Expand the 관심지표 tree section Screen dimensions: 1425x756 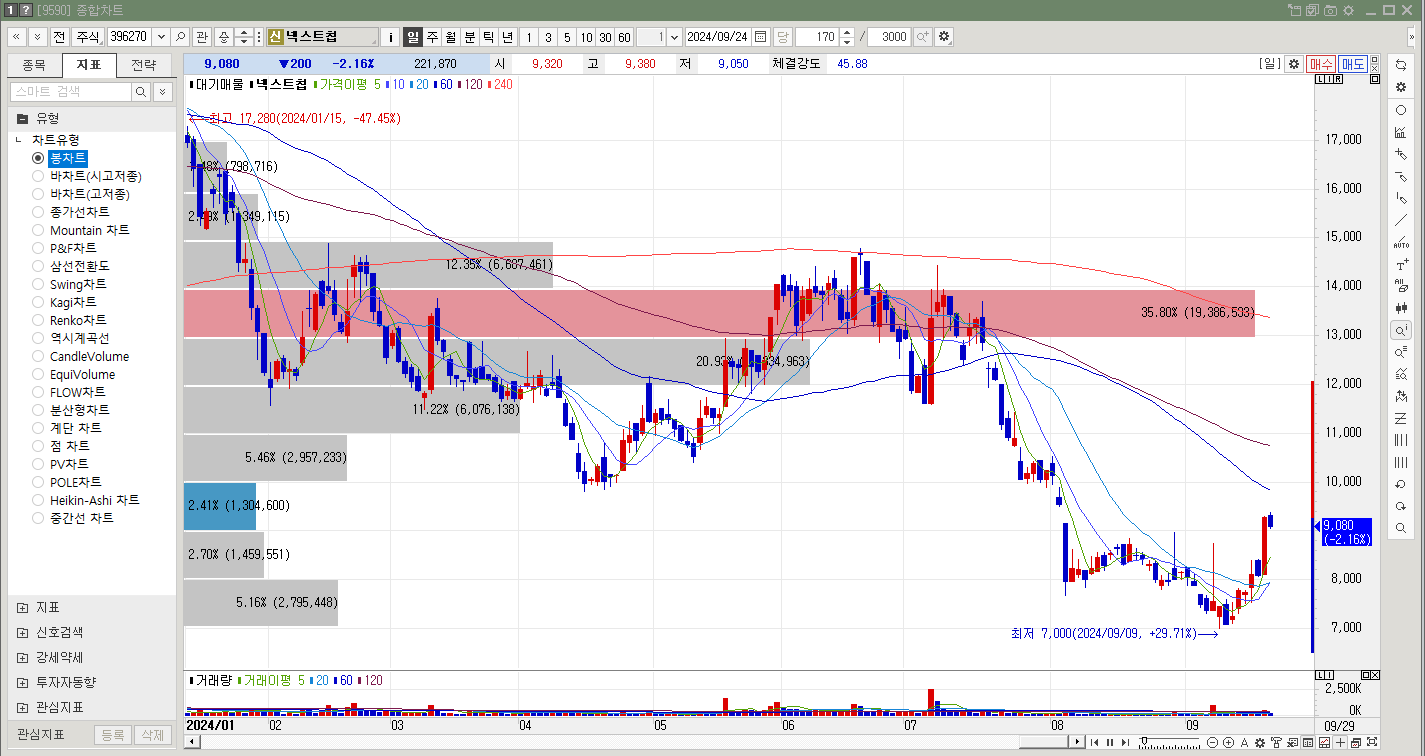23,707
